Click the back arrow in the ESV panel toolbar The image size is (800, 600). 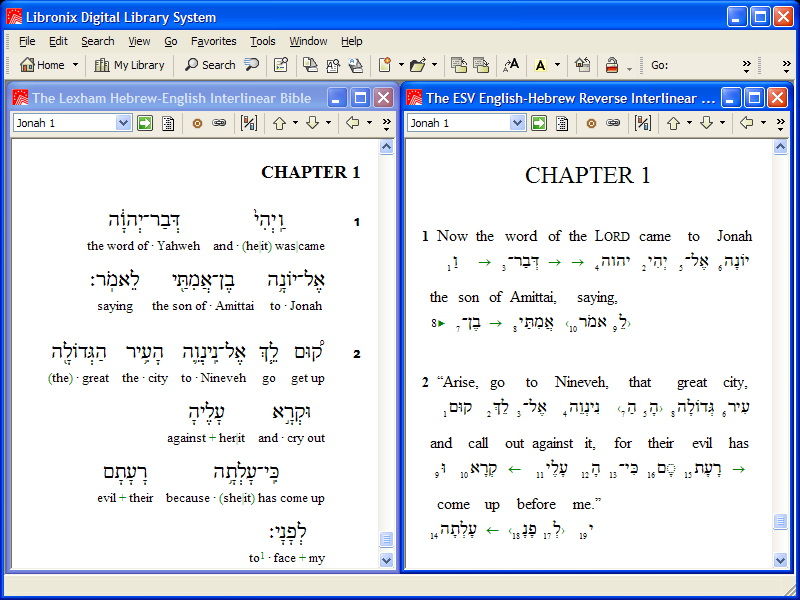tap(745, 123)
